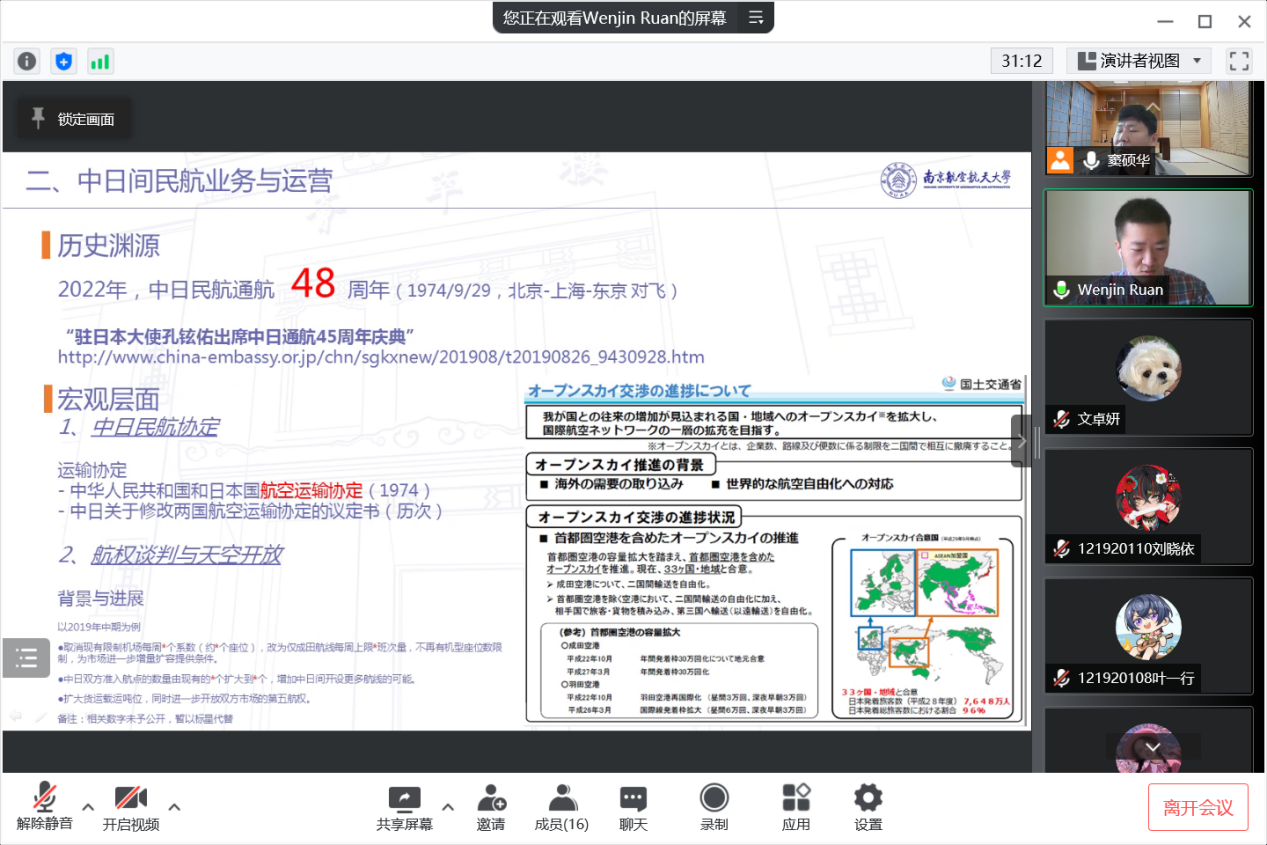Open the Apps (应用) panel
This screenshot has width=1267, height=845.
(x=796, y=807)
